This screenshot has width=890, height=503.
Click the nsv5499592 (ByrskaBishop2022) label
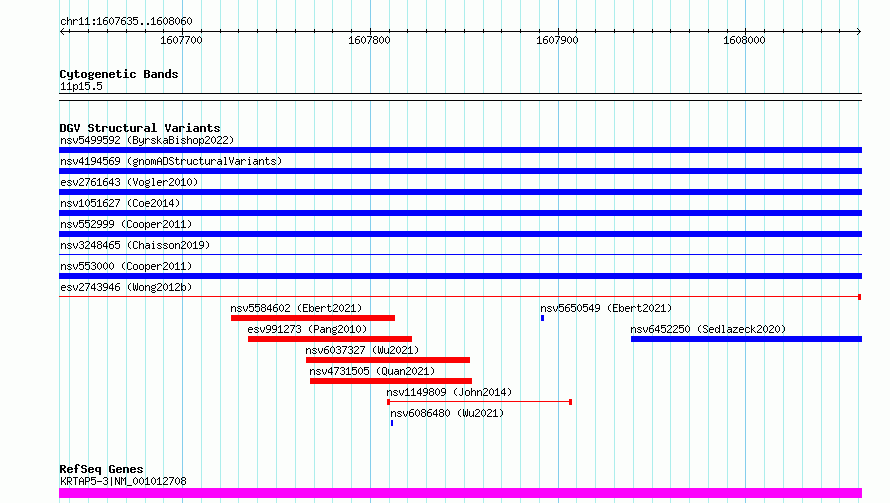(147, 140)
